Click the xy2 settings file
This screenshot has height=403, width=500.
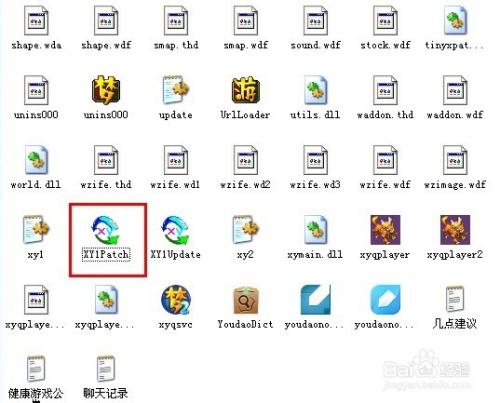coord(246,230)
